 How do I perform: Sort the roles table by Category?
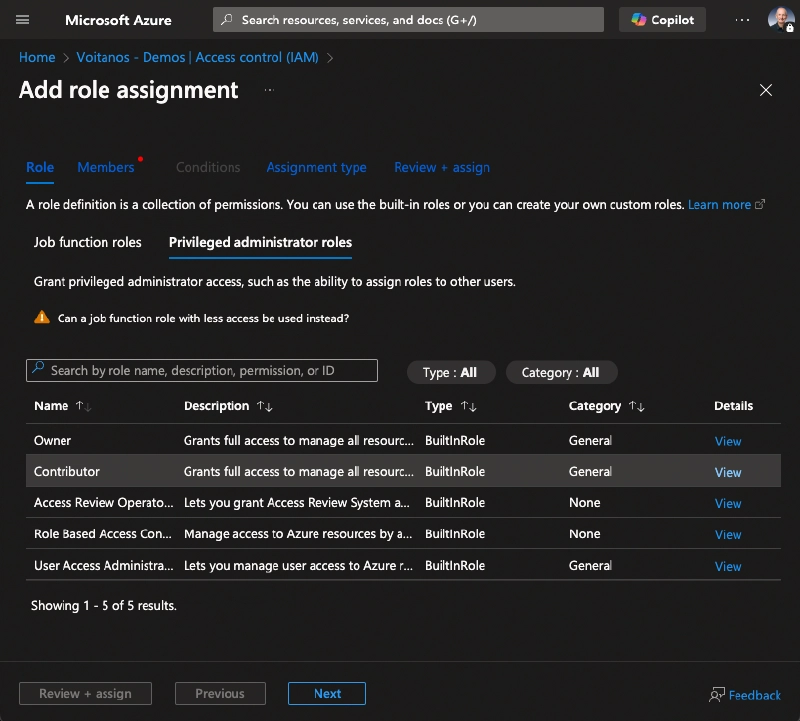596,406
